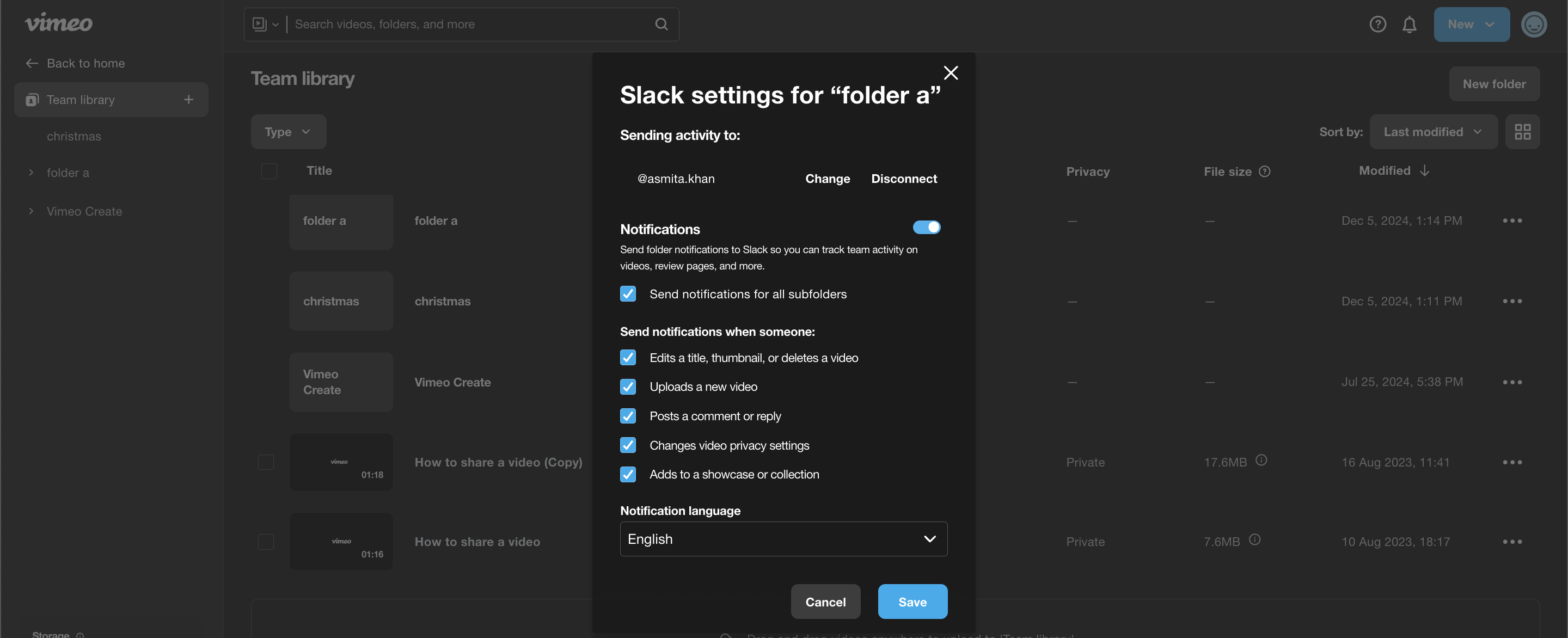Toggle the Notifications on/off switch
Screen dimensions: 1568x638
coord(924,228)
